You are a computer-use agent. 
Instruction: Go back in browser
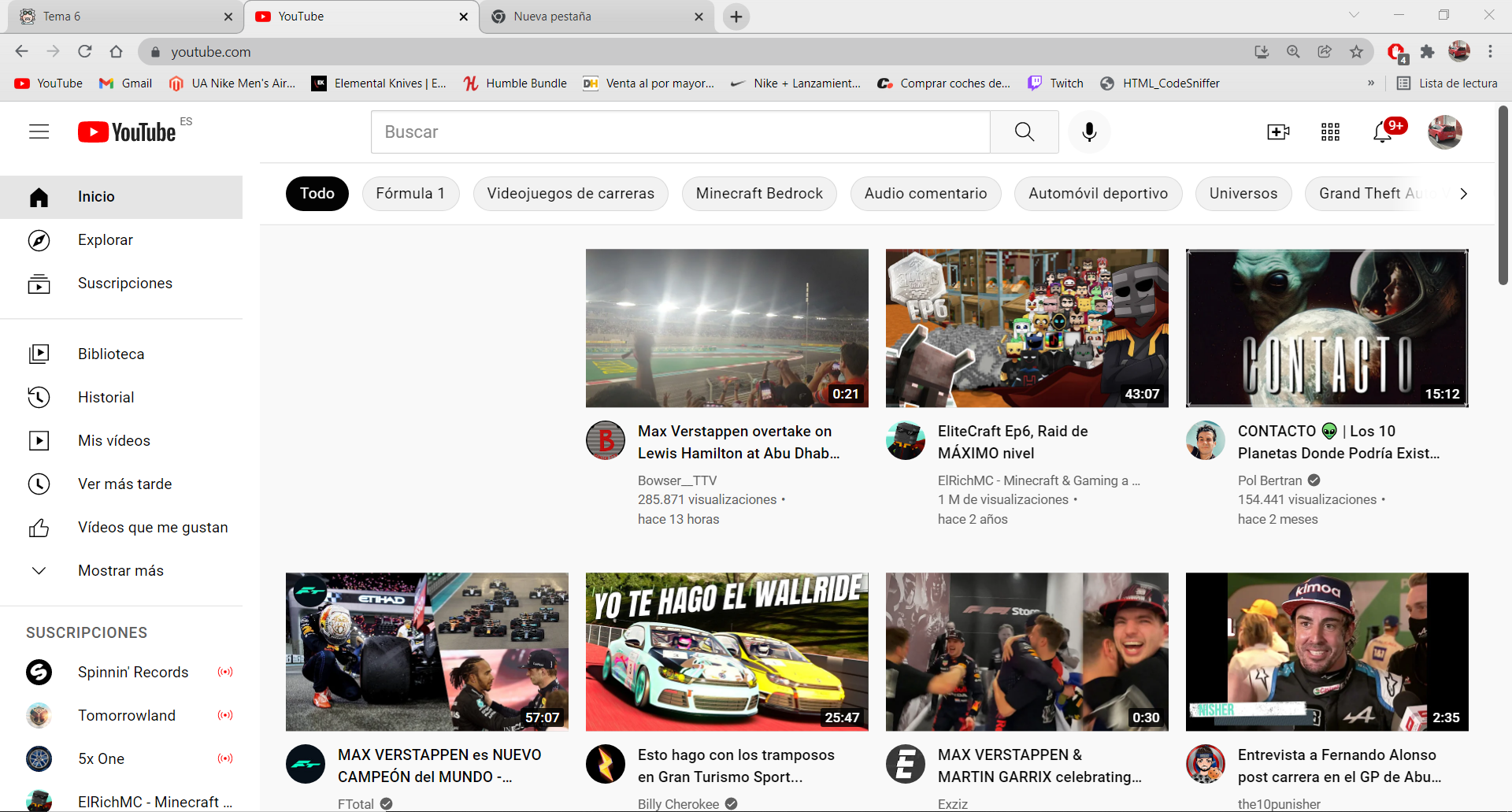[x=21, y=51]
